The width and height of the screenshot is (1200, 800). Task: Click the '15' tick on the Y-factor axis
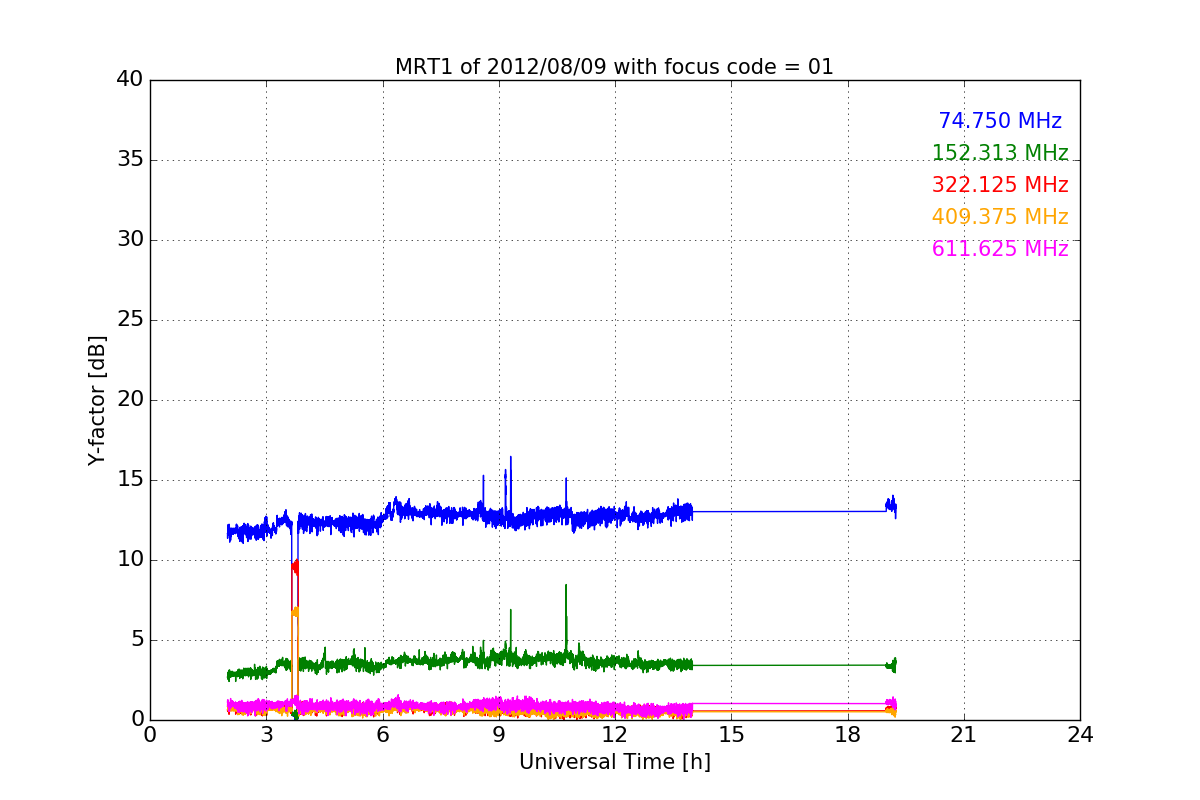point(129,480)
